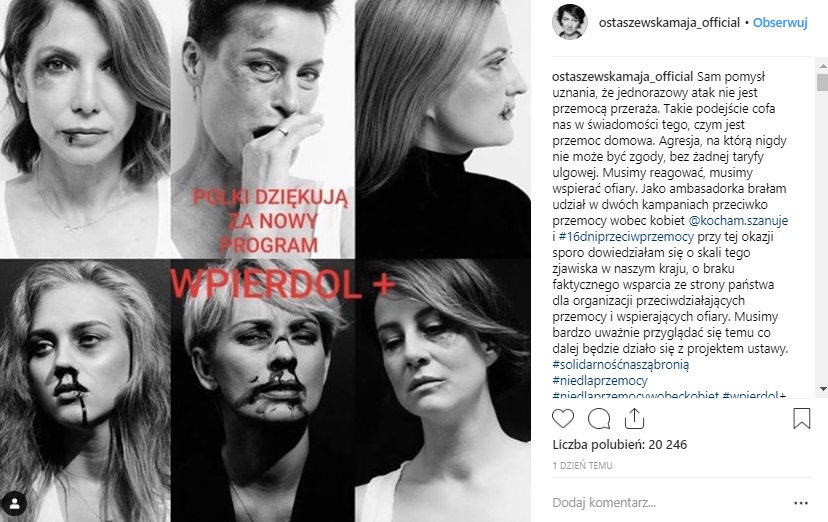Show tagged people via the person icon on the photo
The width and height of the screenshot is (828, 522).
[15, 504]
